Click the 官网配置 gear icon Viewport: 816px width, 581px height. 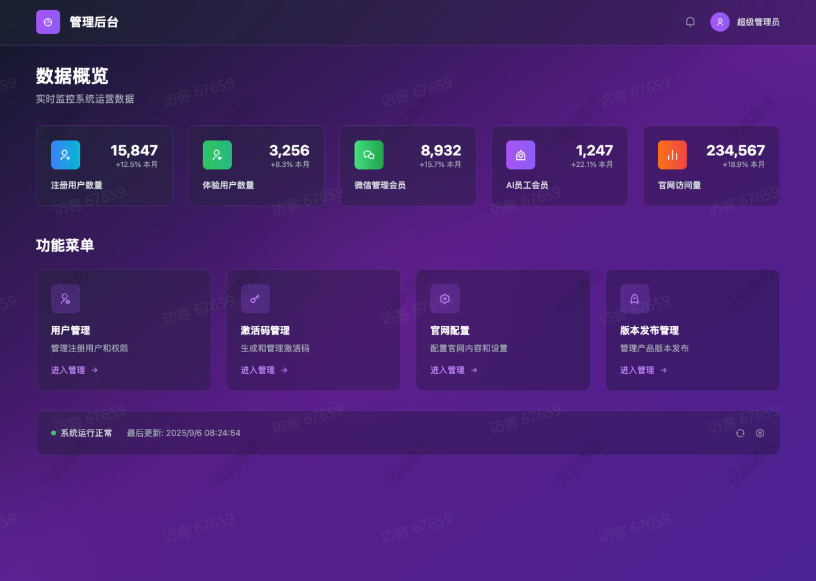(x=445, y=298)
